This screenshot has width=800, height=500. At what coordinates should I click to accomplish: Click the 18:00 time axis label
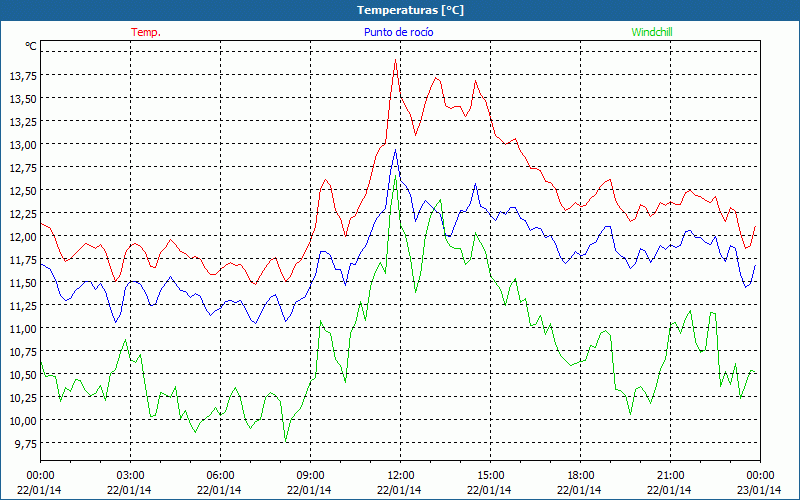(x=580, y=475)
